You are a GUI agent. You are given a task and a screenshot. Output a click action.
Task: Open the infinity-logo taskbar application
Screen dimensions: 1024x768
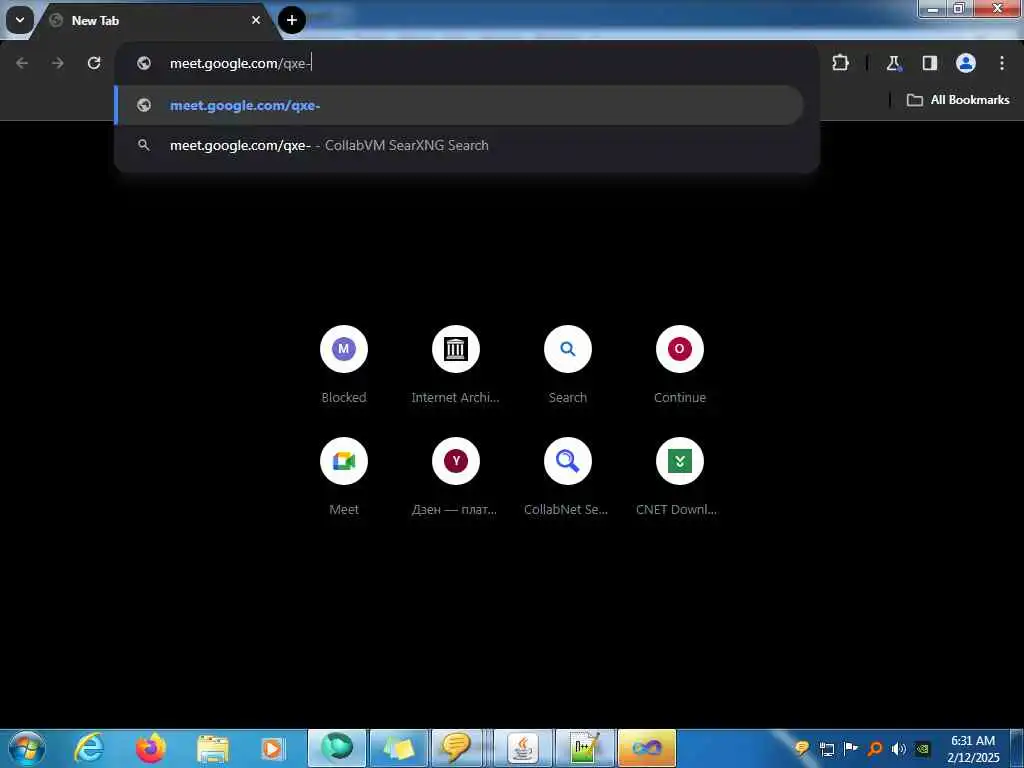(x=647, y=748)
